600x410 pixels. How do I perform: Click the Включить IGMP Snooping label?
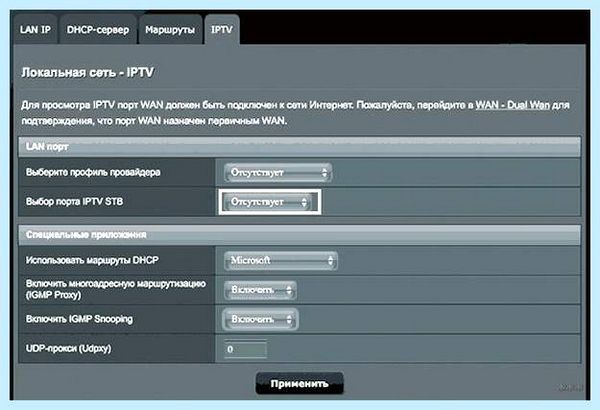pos(79,319)
